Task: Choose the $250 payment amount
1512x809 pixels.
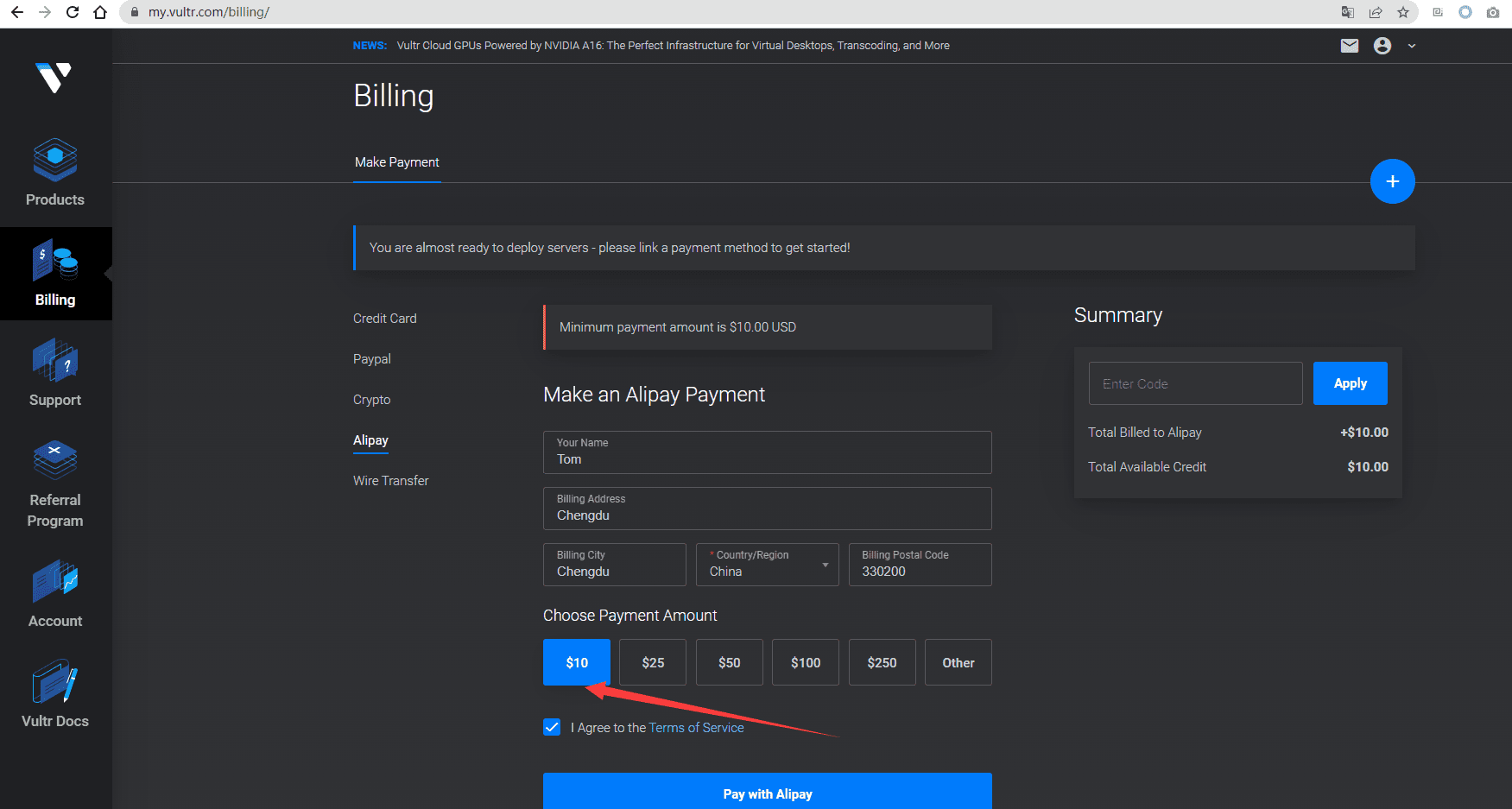Action: 883,662
